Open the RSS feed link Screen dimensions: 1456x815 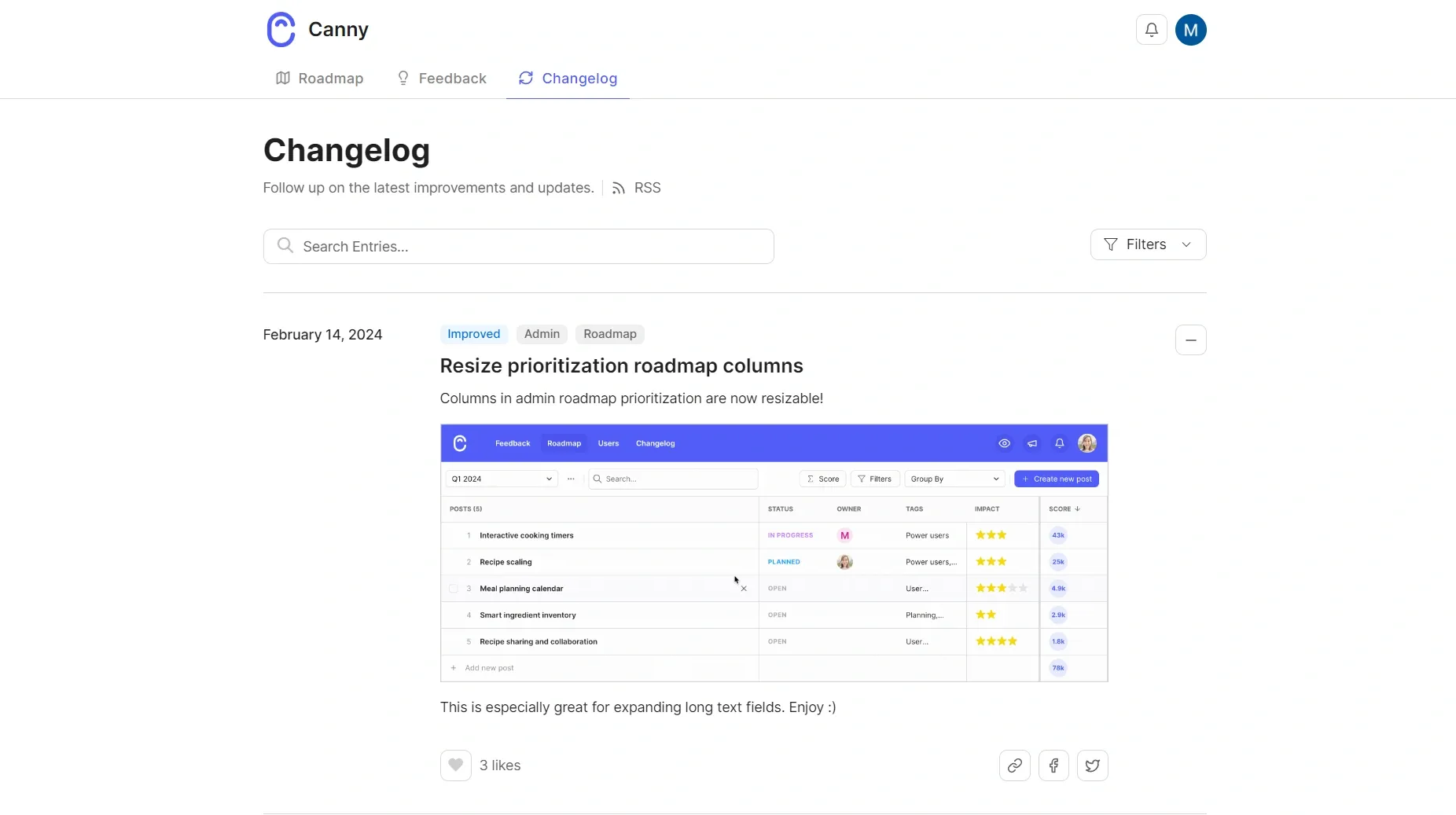coord(636,188)
